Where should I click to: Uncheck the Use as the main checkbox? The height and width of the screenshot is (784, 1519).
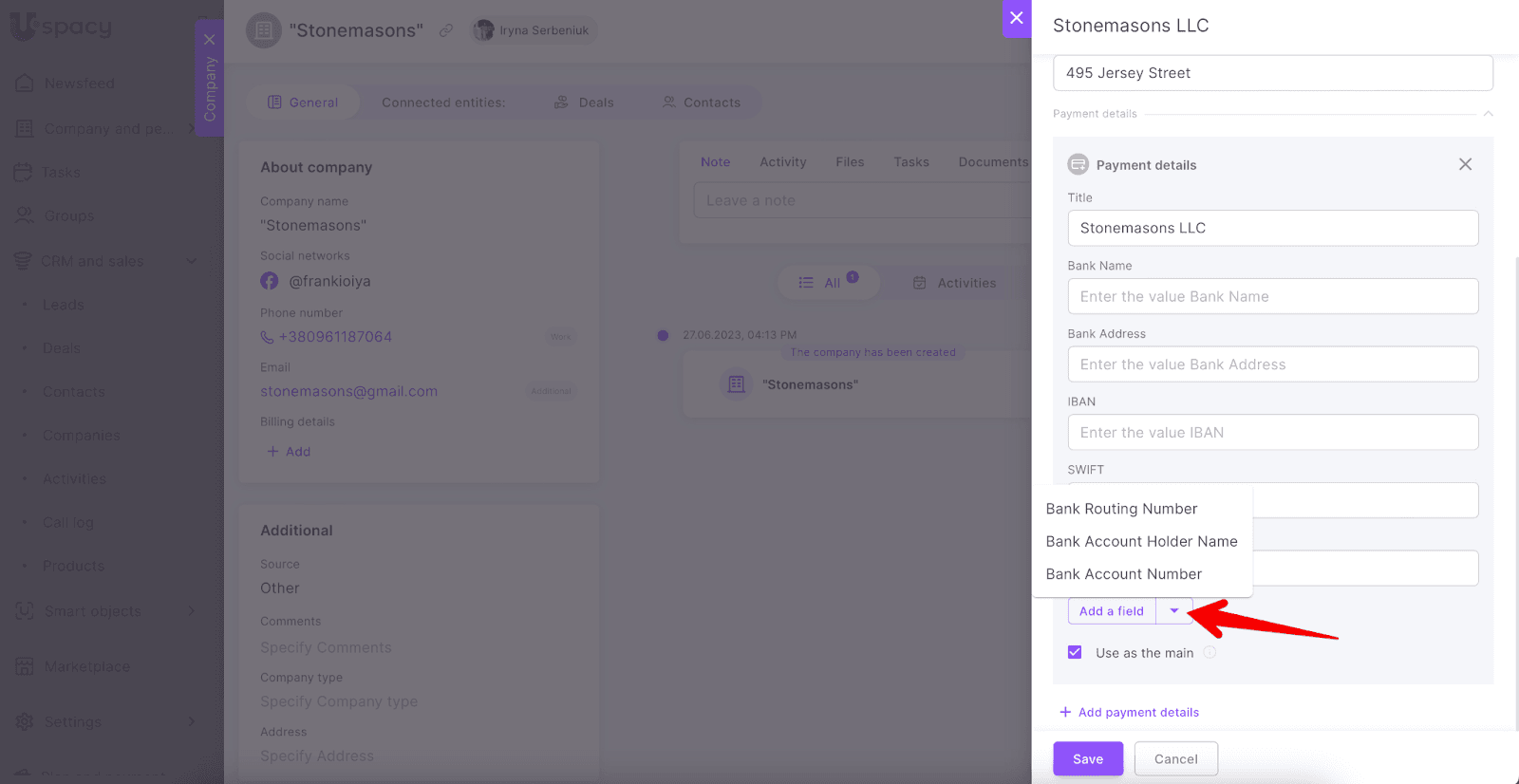click(1075, 653)
